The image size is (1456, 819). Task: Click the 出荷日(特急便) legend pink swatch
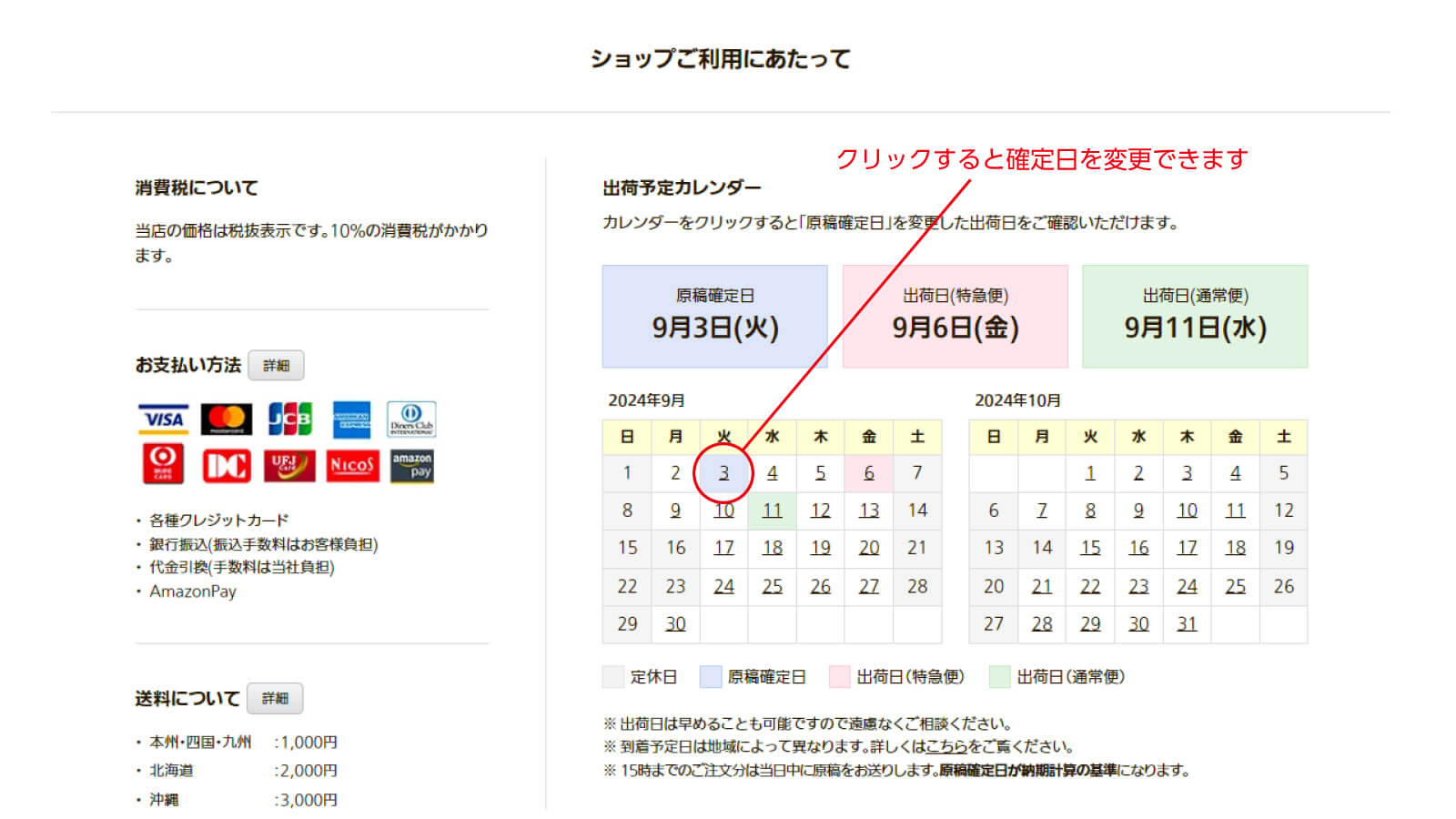[x=840, y=677]
